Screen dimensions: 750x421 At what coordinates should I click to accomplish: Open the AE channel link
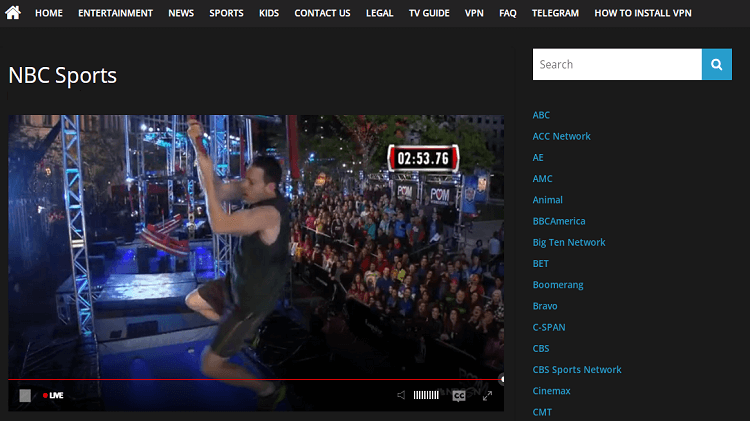tap(538, 157)
